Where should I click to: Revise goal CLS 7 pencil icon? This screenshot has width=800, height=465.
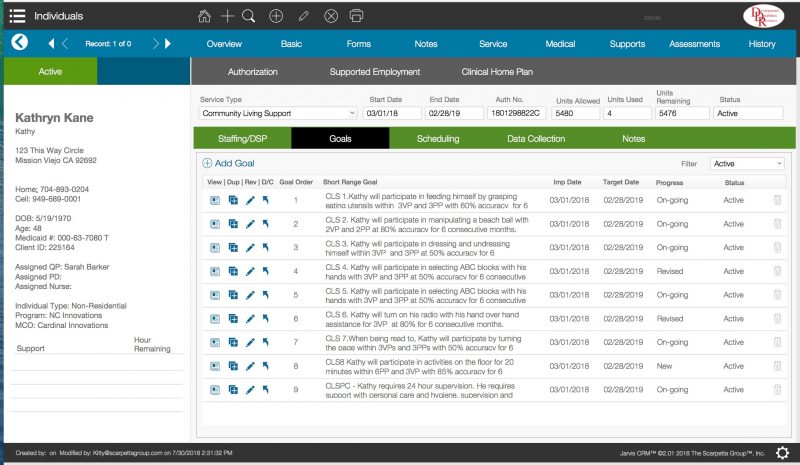pyautogui.click(x=250, y=342)
